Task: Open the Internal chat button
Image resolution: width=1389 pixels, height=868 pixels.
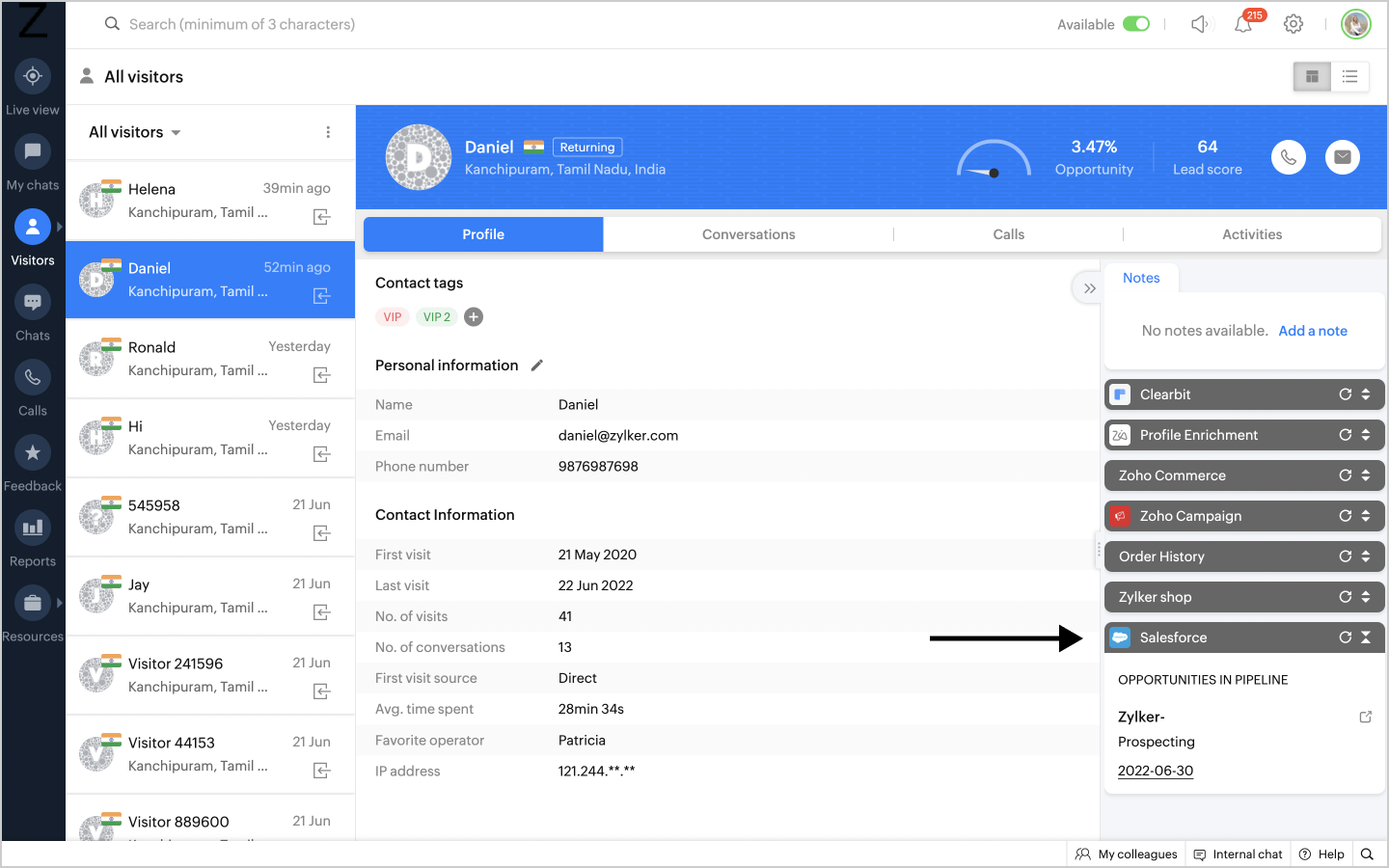Action: coord(1238,854)
